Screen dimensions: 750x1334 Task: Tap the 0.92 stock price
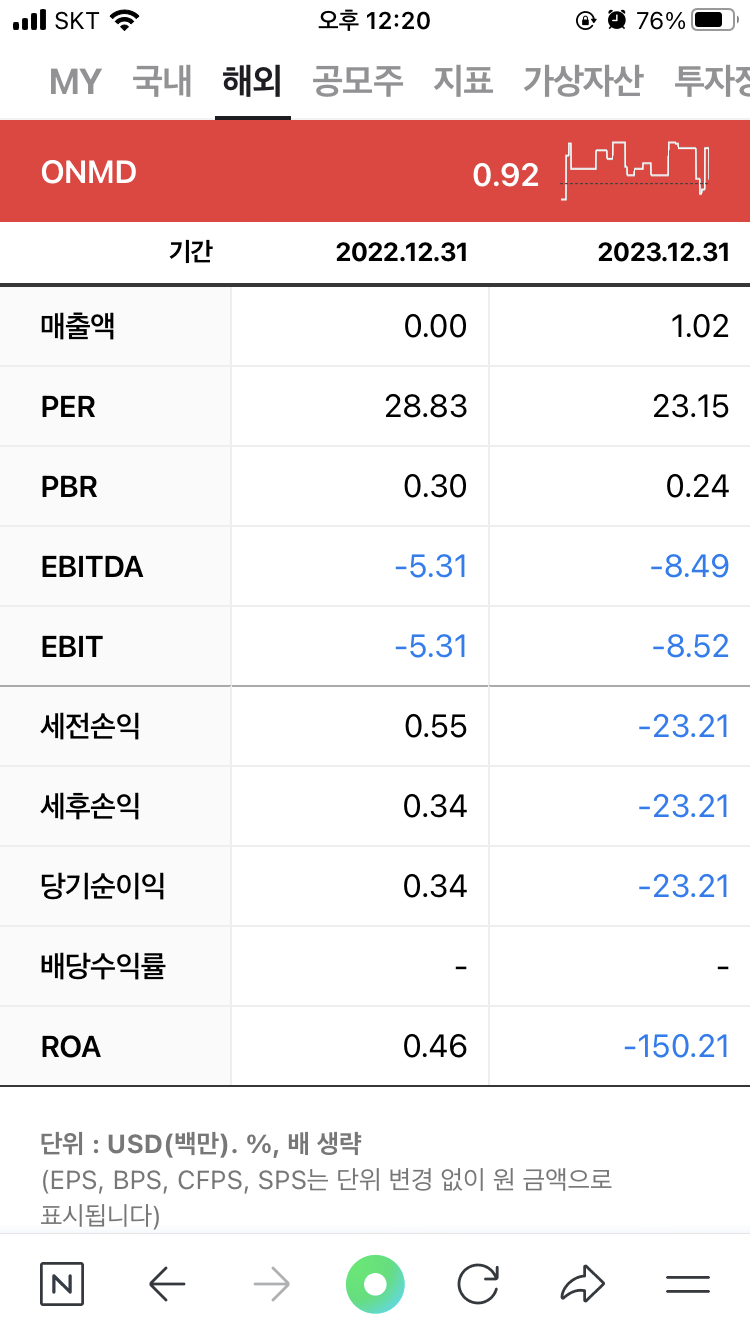505,175
